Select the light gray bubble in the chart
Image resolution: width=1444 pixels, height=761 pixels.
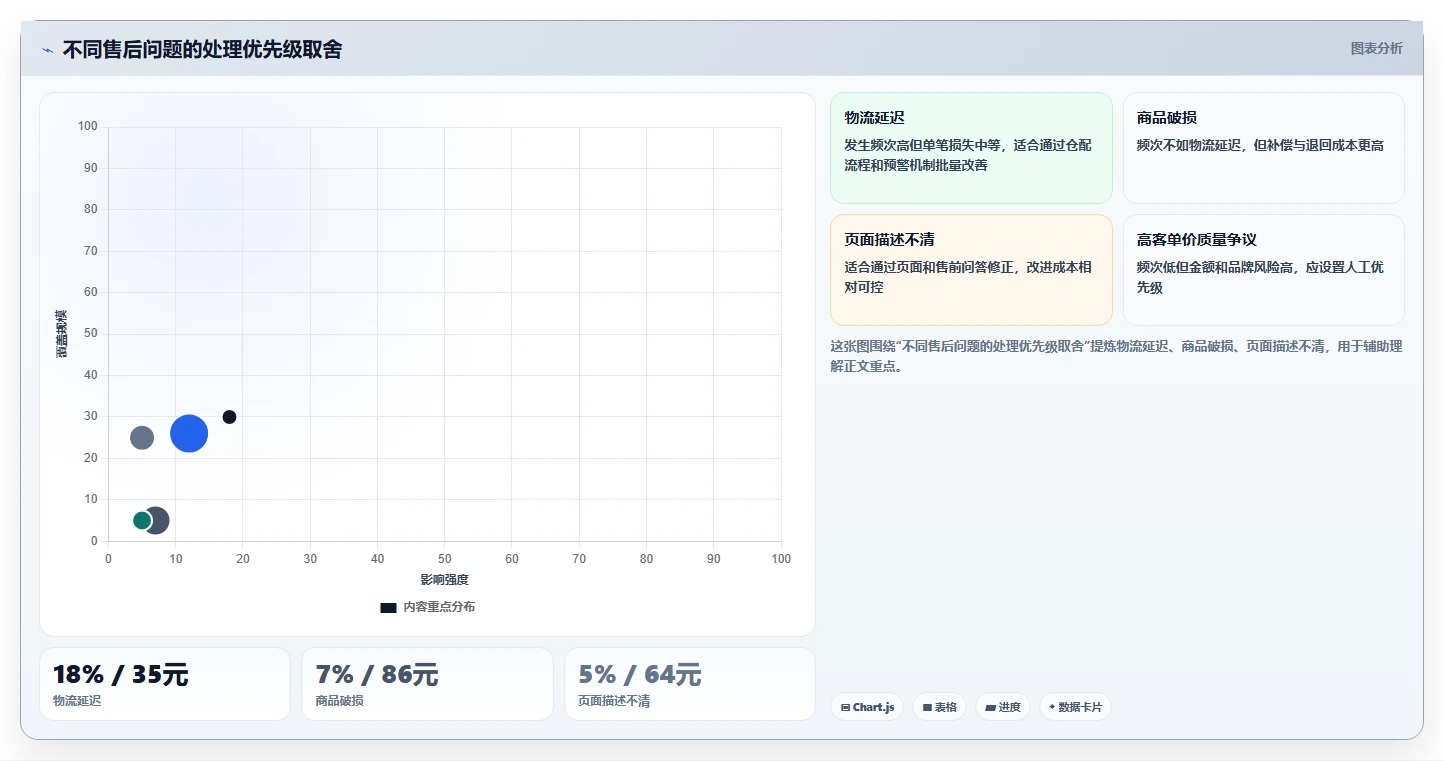142,438
